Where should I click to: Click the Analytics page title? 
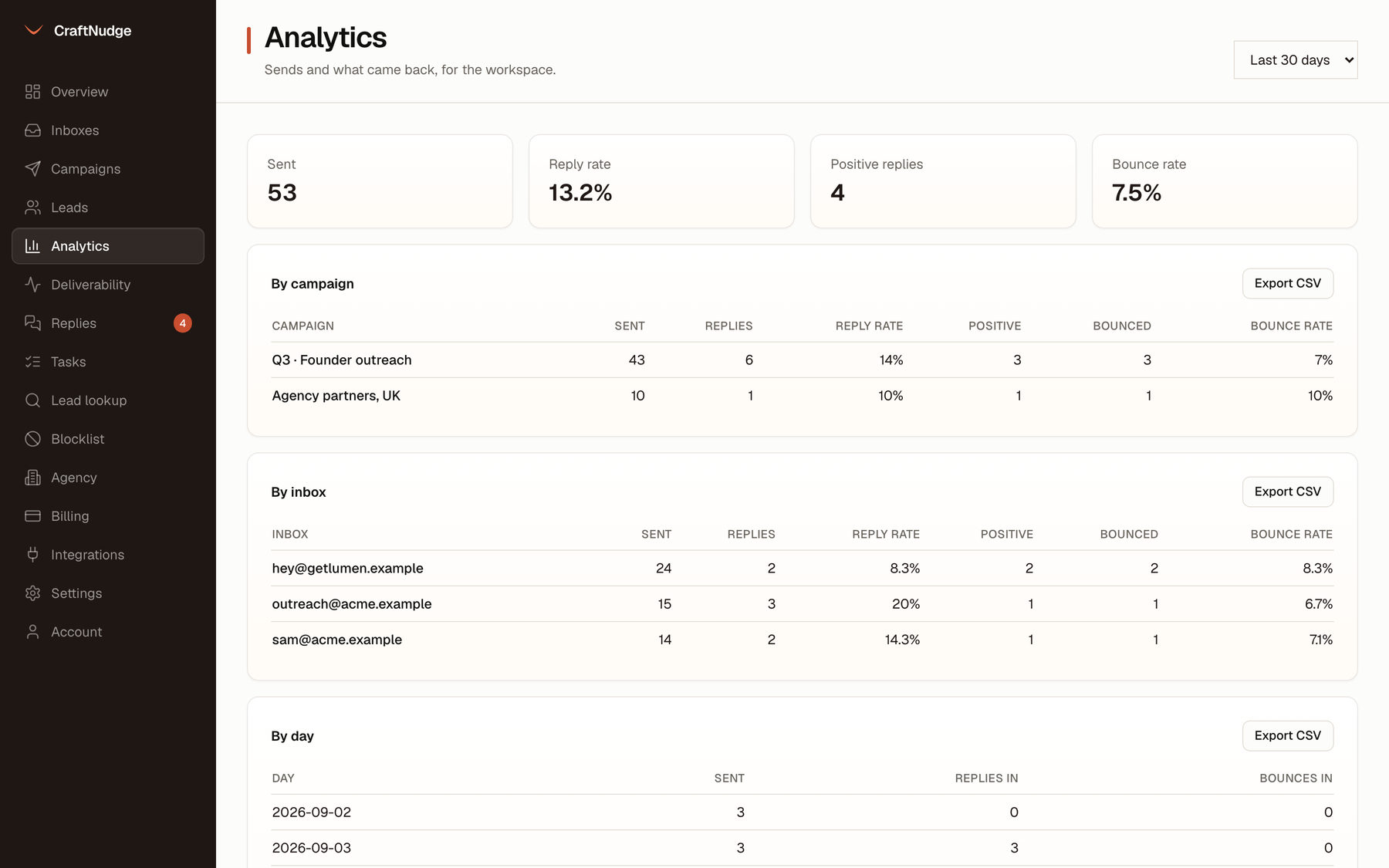(326, 37)
